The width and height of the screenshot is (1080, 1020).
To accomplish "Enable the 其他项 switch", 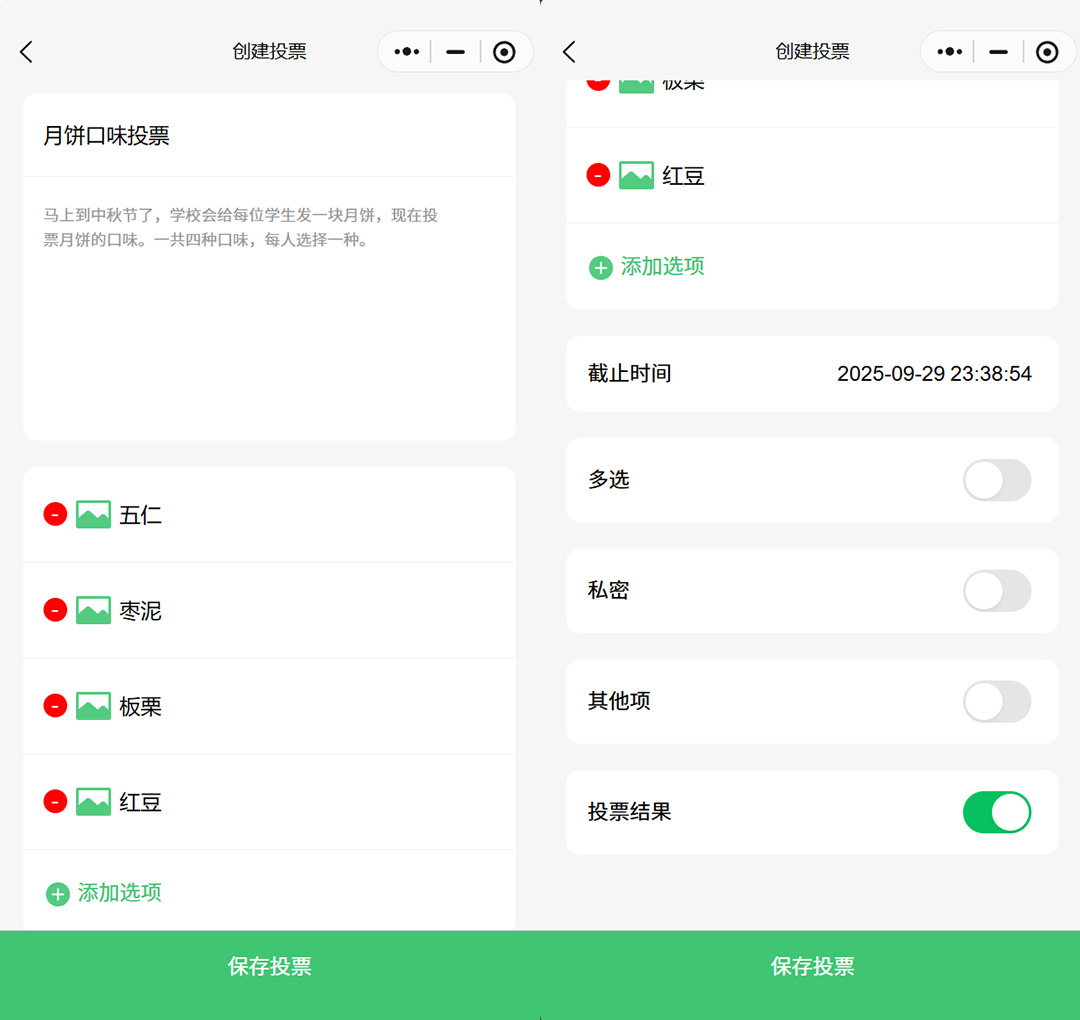I will 996,702.
